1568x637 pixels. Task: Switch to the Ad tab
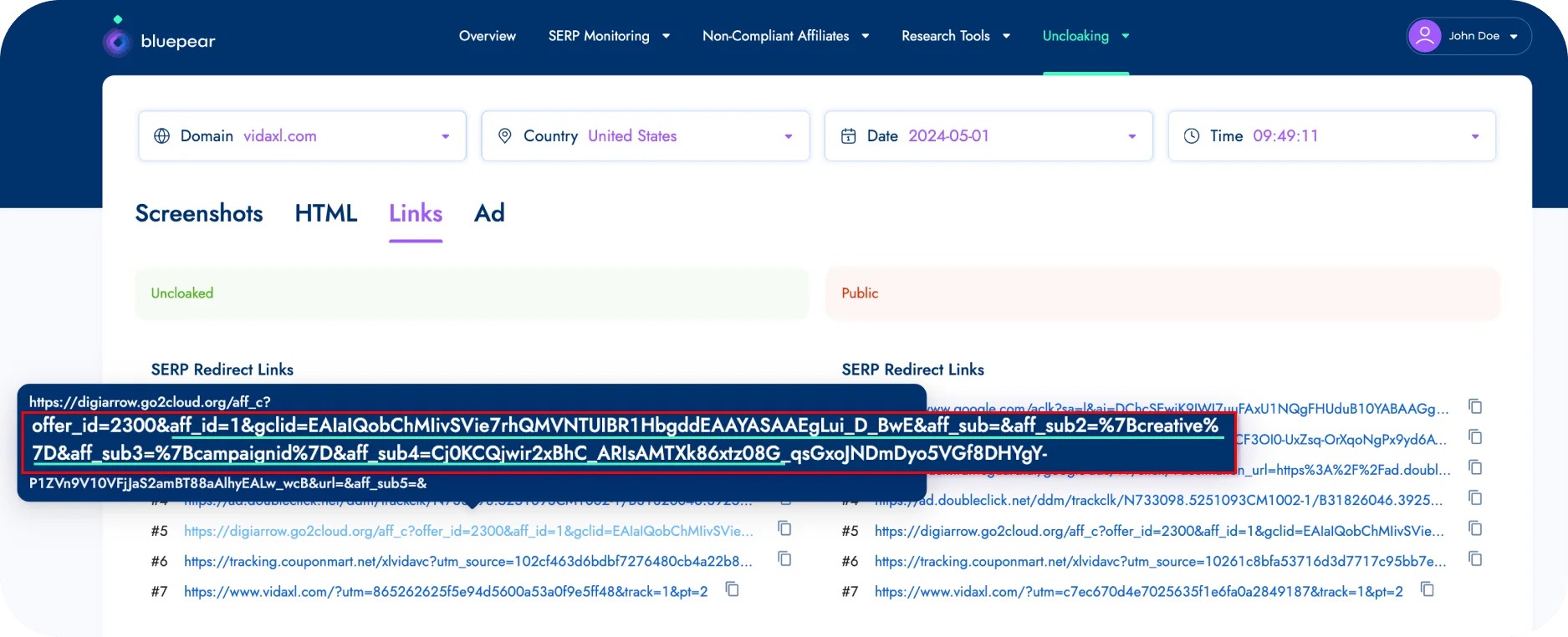point(489,213)
